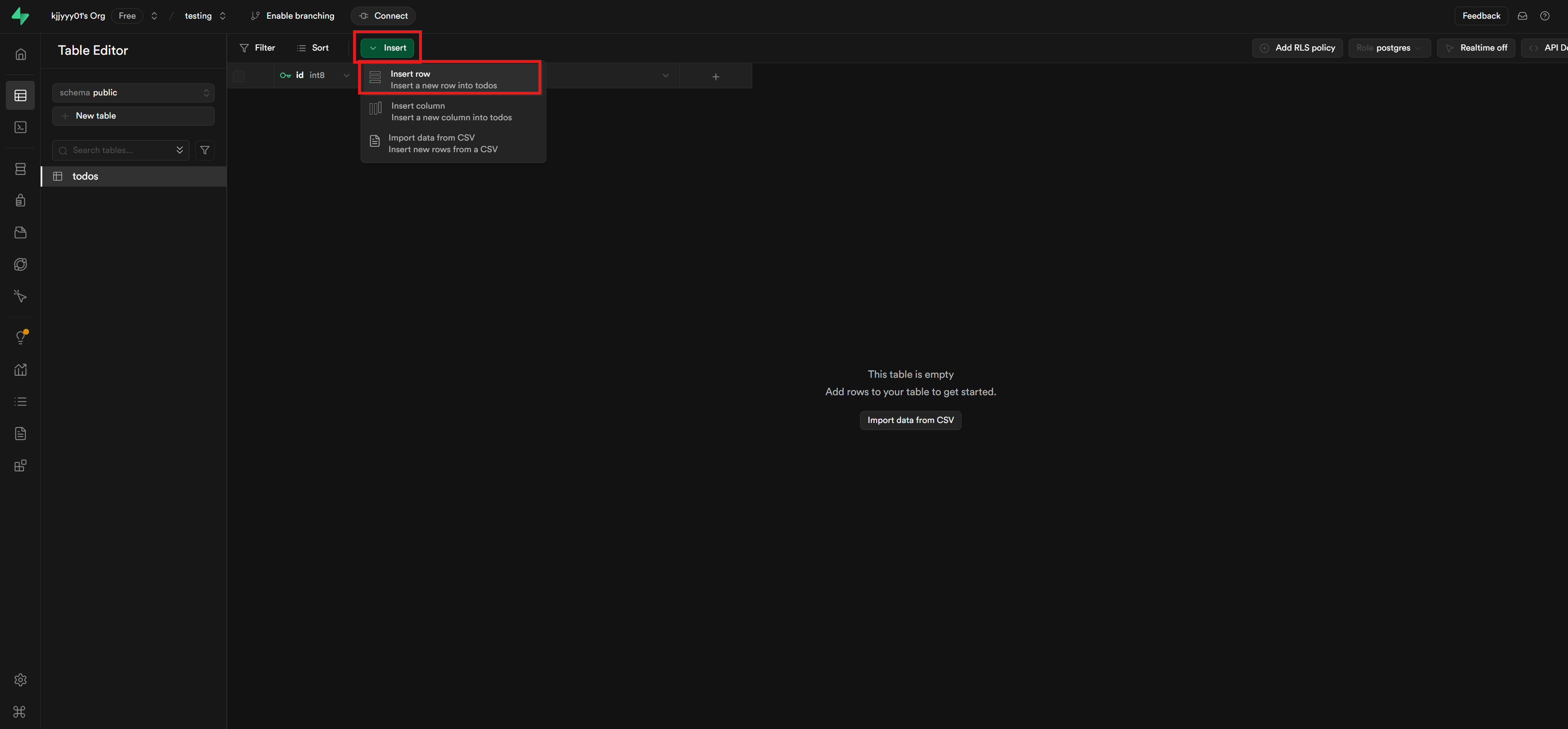1568x729 pixels.
Task: Click the table filter funnel icon
Action: point(204,150)
